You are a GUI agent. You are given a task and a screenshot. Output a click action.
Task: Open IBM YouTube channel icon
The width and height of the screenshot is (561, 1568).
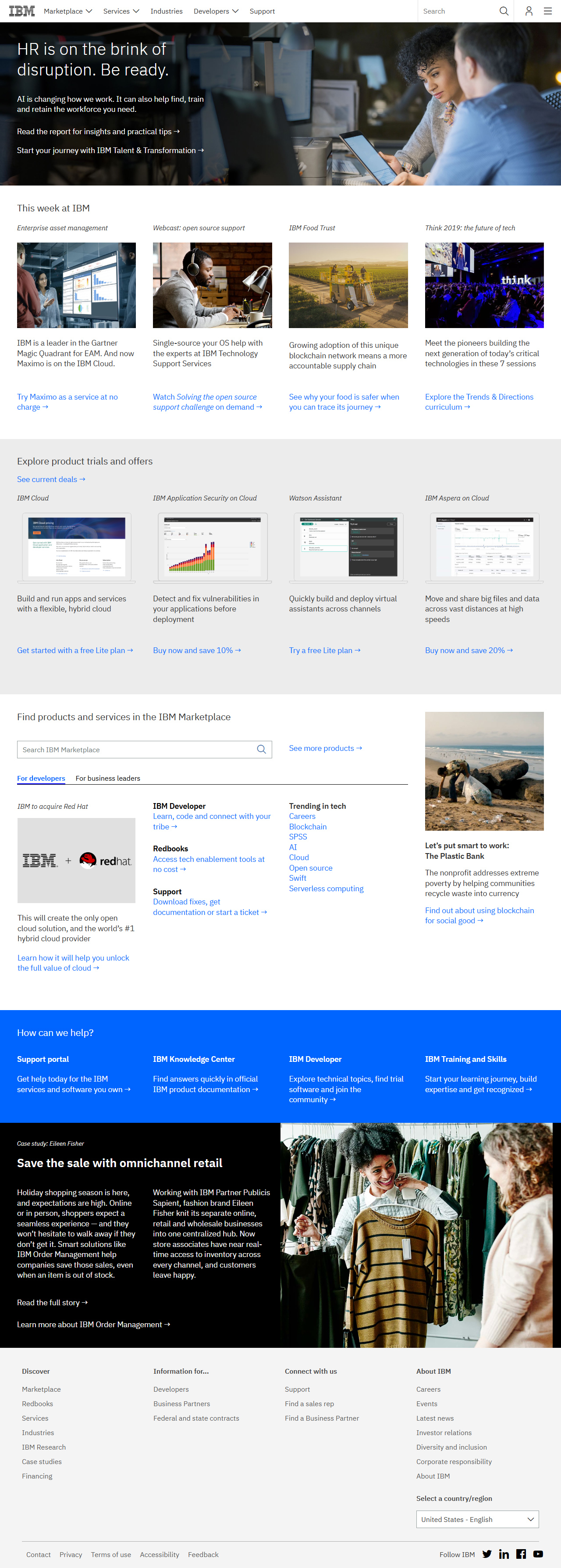coord(538,1554)
